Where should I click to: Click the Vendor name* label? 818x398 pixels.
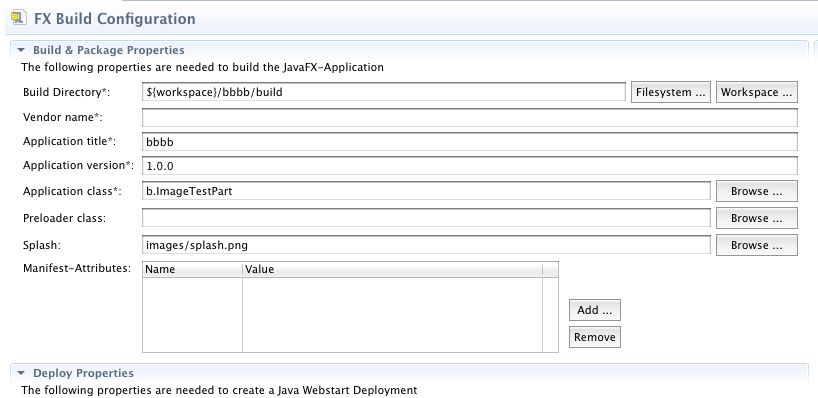pos(63,117)
